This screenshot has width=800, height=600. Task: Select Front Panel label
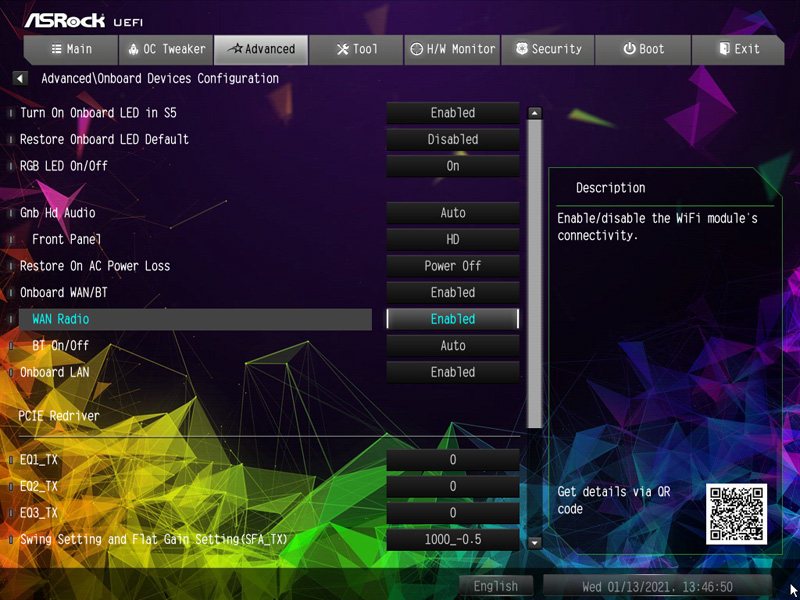(x=67, y=239)
